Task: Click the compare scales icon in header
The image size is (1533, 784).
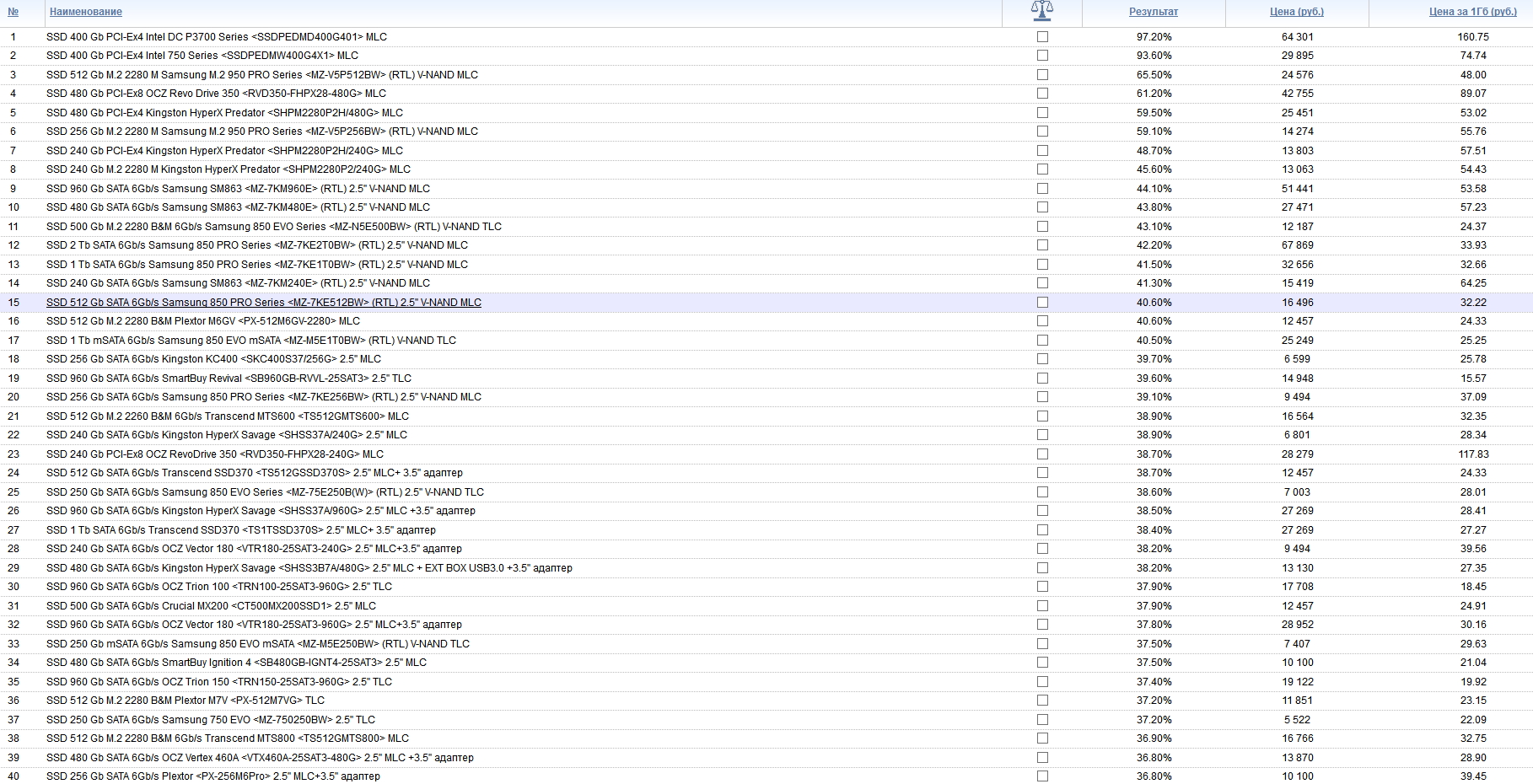Action: (x=1042, y=11)
